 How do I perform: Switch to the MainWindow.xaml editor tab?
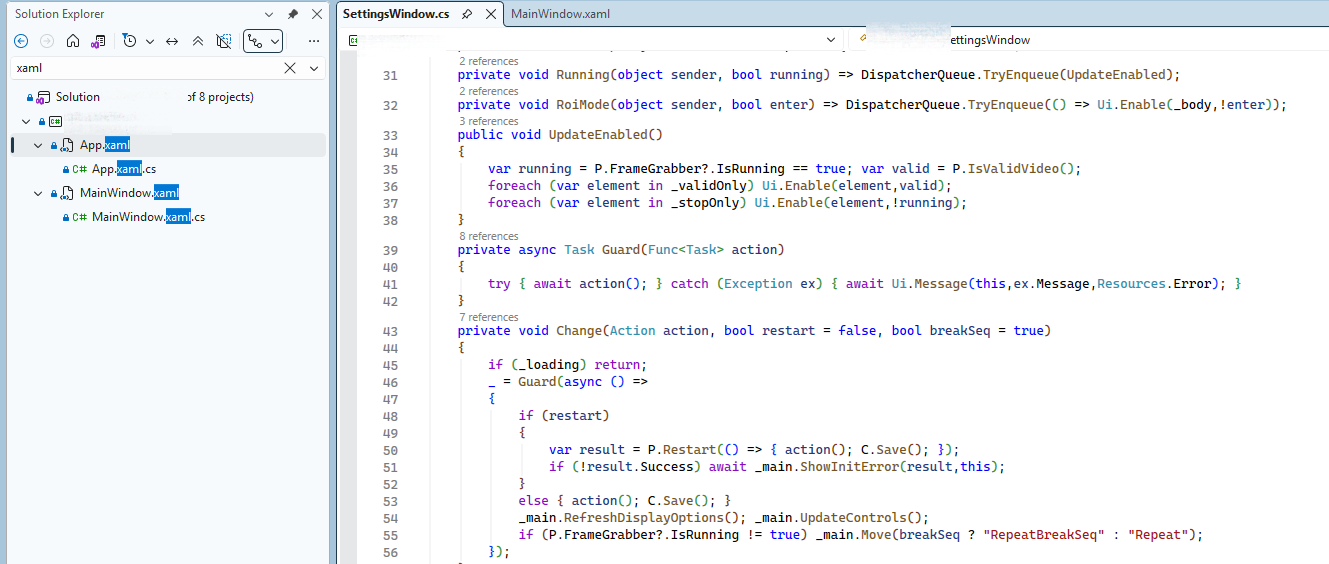point(560,14)
